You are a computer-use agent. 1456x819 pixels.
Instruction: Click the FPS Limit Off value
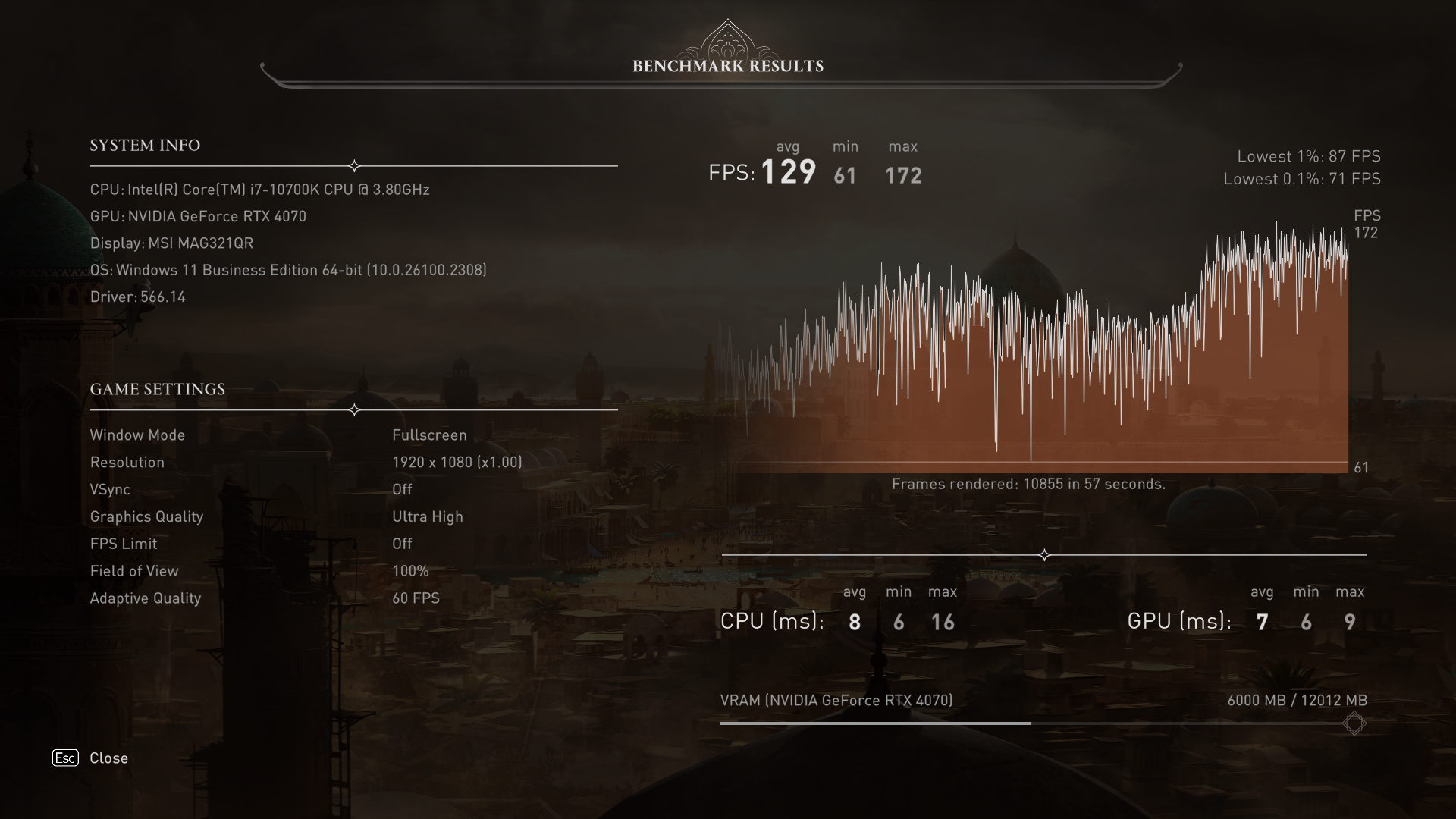402,544
